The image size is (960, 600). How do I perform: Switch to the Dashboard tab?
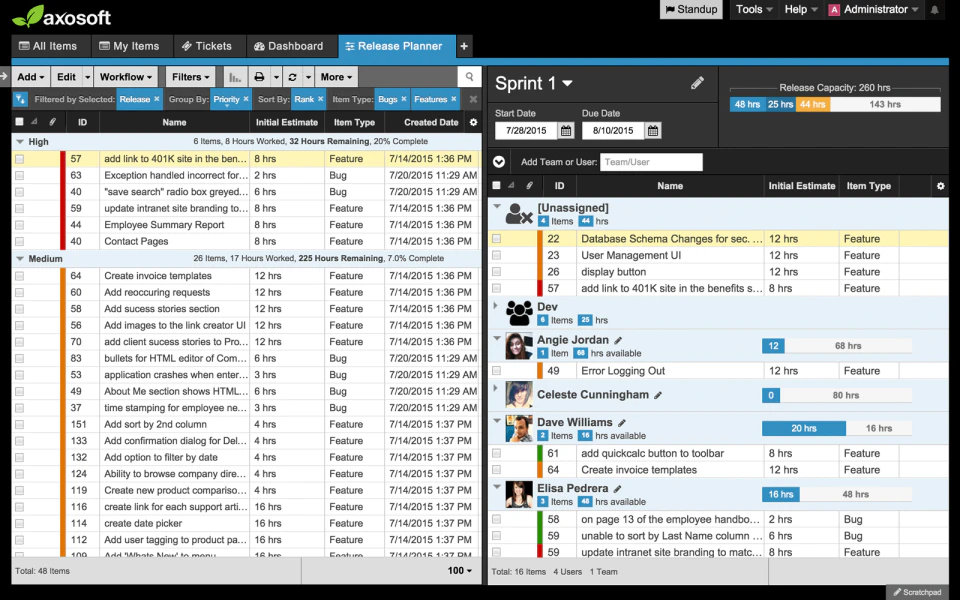coord(291,46)
